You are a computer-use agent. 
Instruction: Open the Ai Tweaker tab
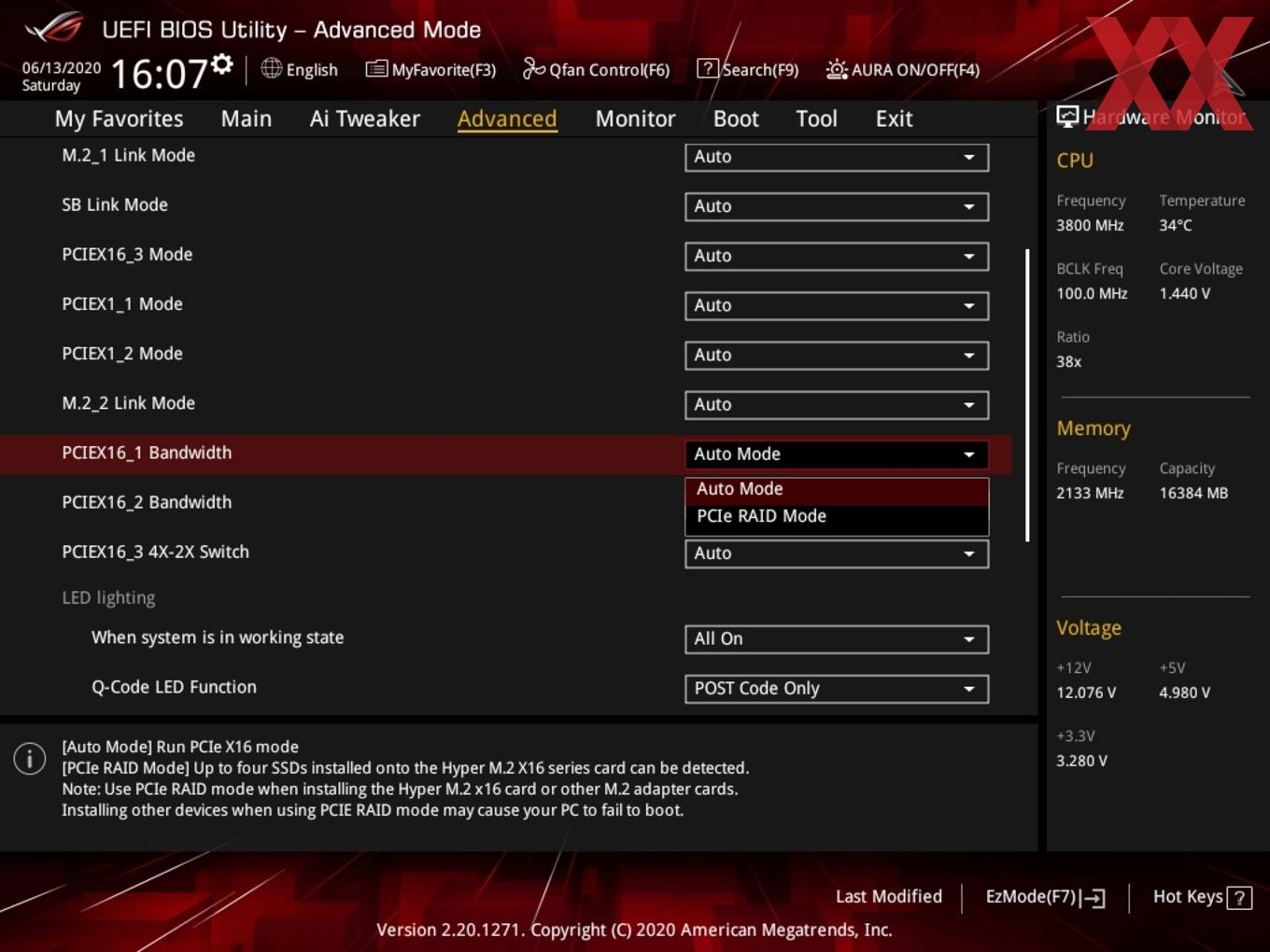pos(365,119)
